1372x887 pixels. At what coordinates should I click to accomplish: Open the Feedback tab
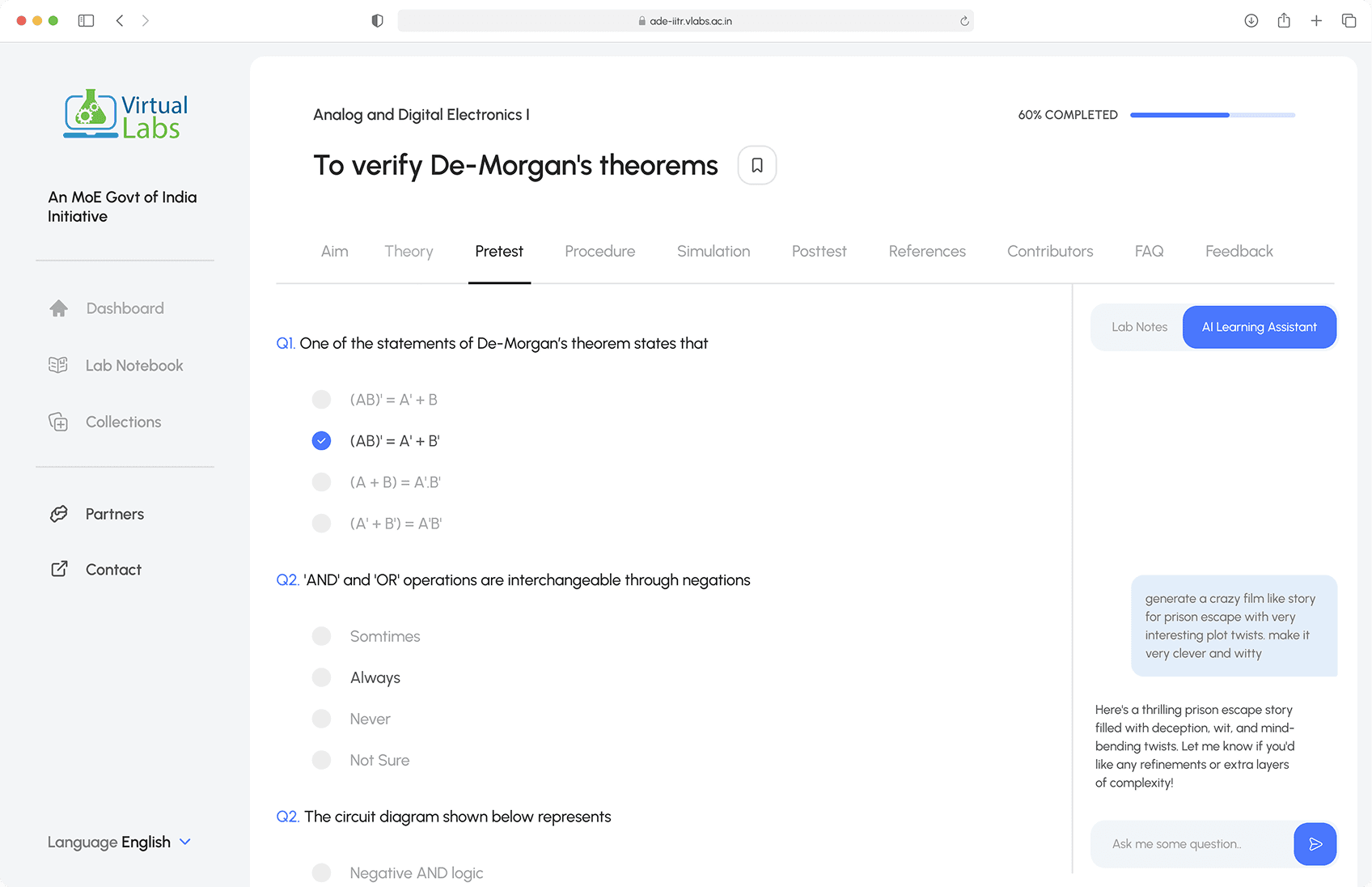[x=1239, y=252]
